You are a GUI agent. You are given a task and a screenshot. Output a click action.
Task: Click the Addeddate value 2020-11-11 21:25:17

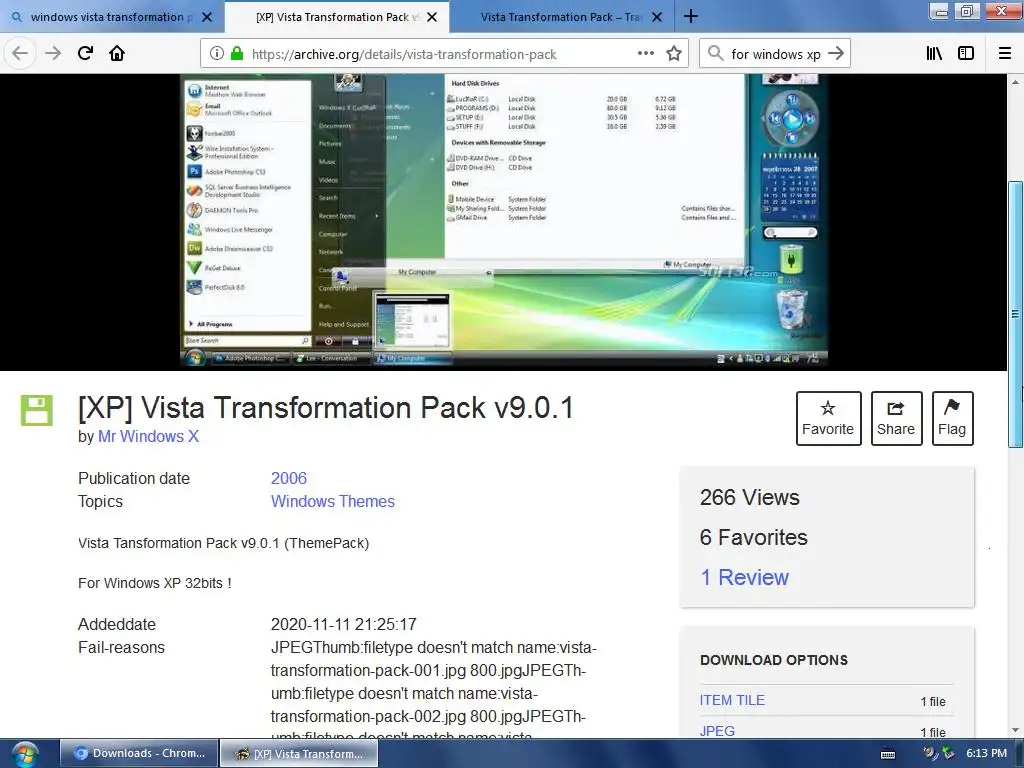coord(344,624)
